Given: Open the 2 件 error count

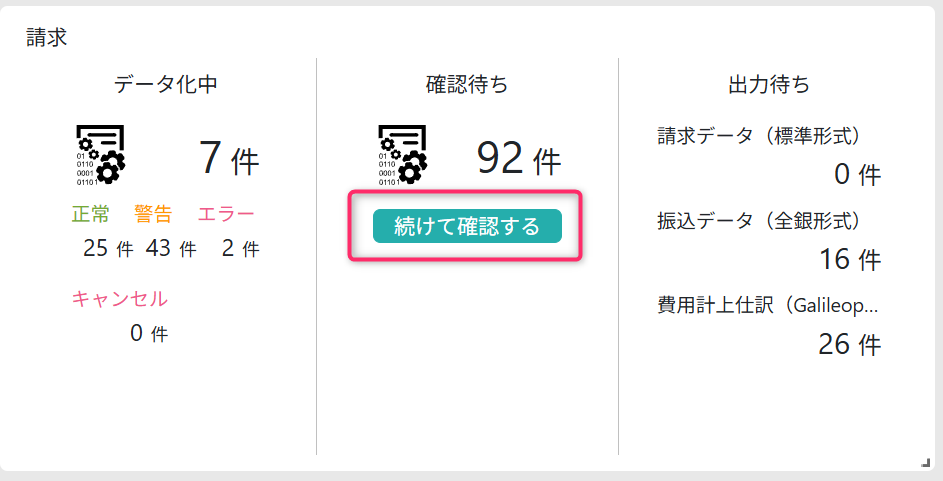Looking at the screenshot, I should click(240, 249).
